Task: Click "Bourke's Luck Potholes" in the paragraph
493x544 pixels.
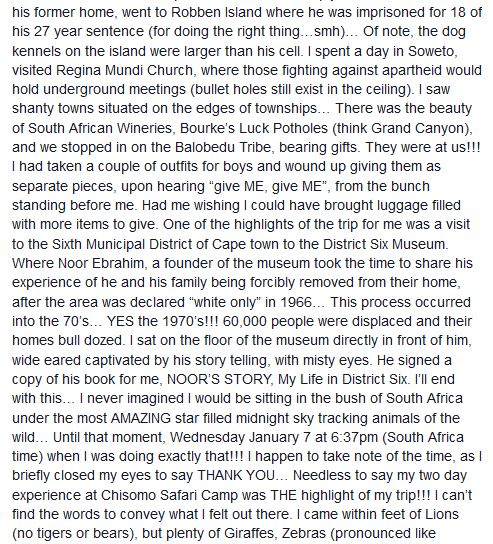Action: 254,128
